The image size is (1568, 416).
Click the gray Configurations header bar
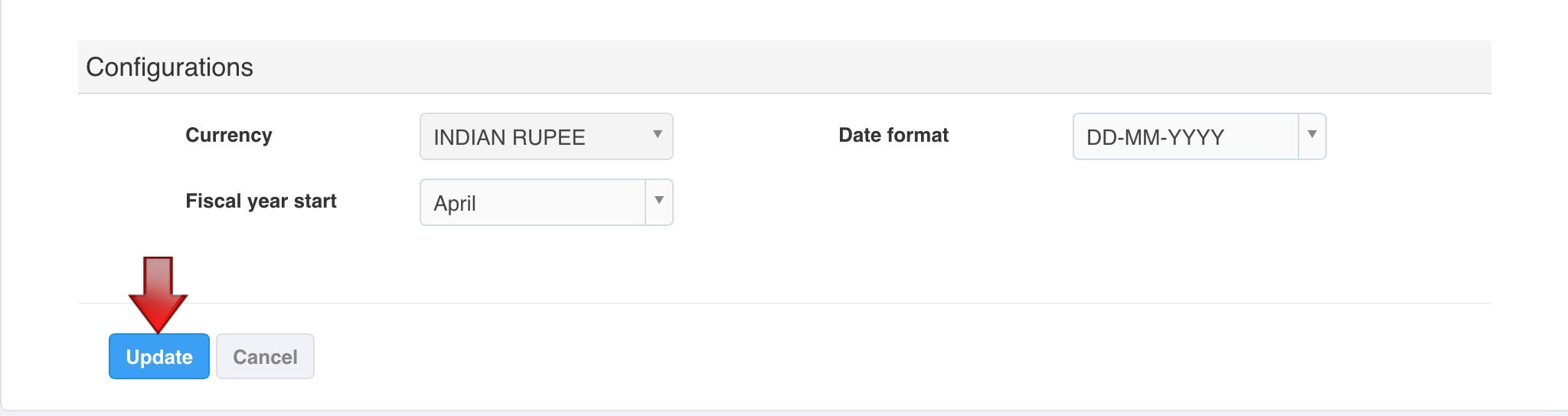point(842,67)
